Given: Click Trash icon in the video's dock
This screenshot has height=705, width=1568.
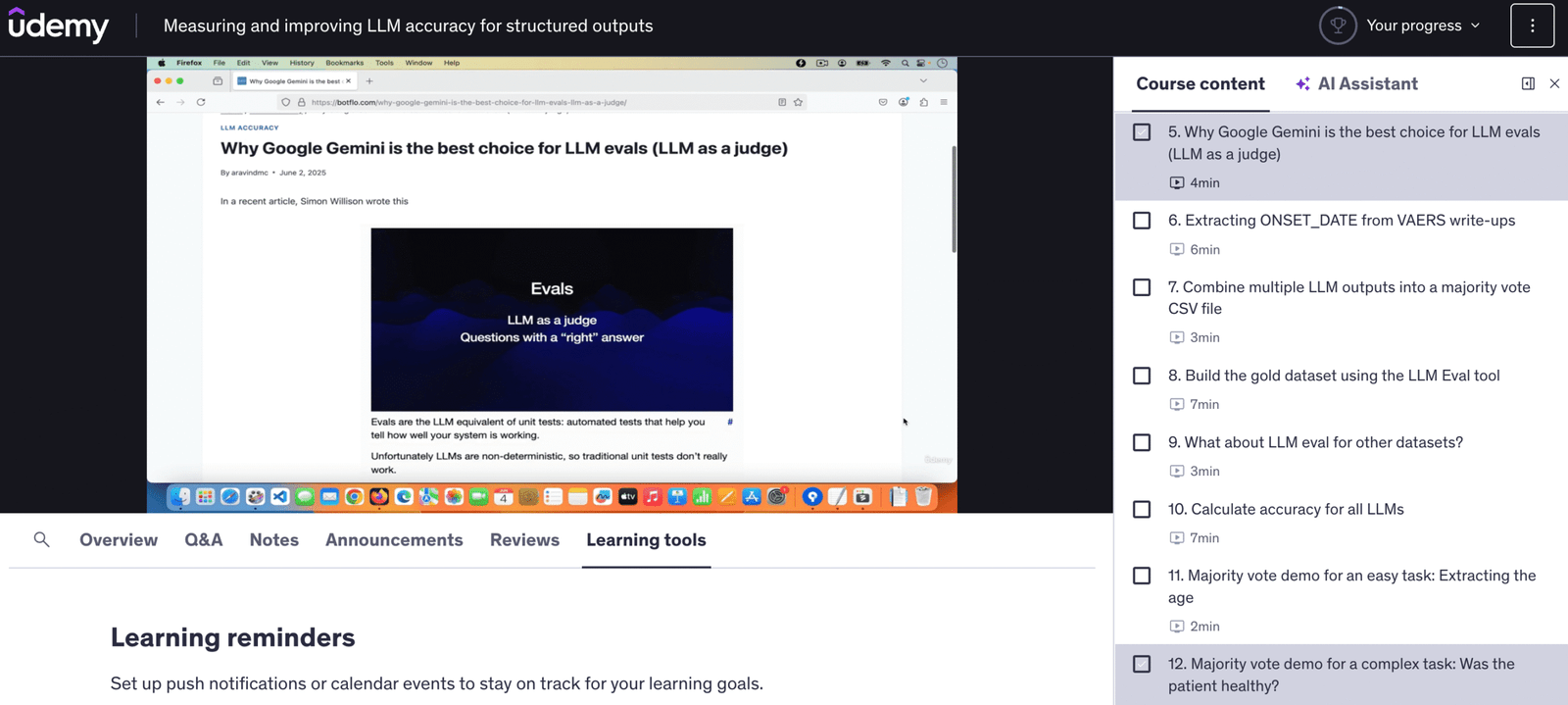Looking at the screenshot, I should pyautogui.click(x=923, y=497).
